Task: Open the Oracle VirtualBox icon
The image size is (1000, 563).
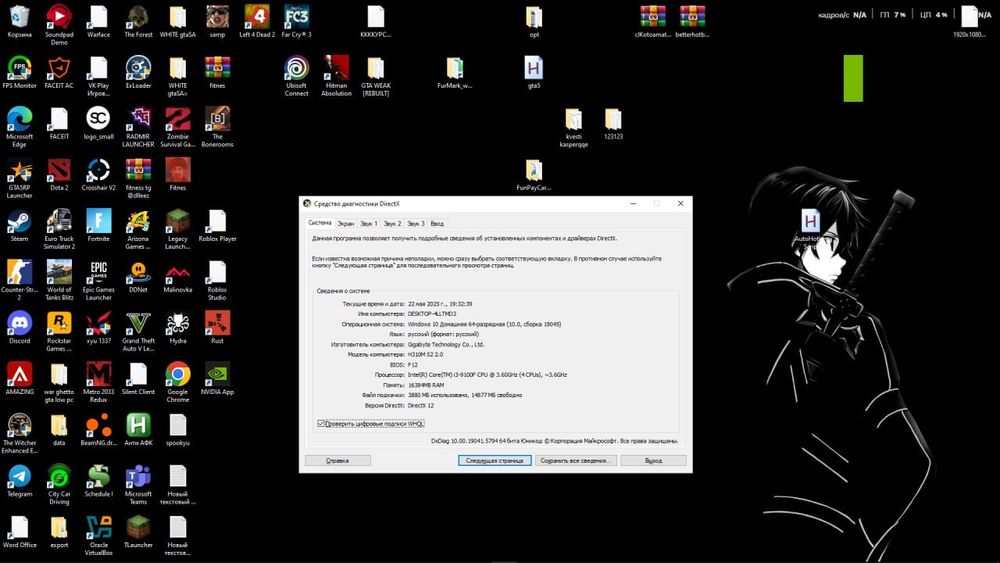Action: (x=98, y=527)
